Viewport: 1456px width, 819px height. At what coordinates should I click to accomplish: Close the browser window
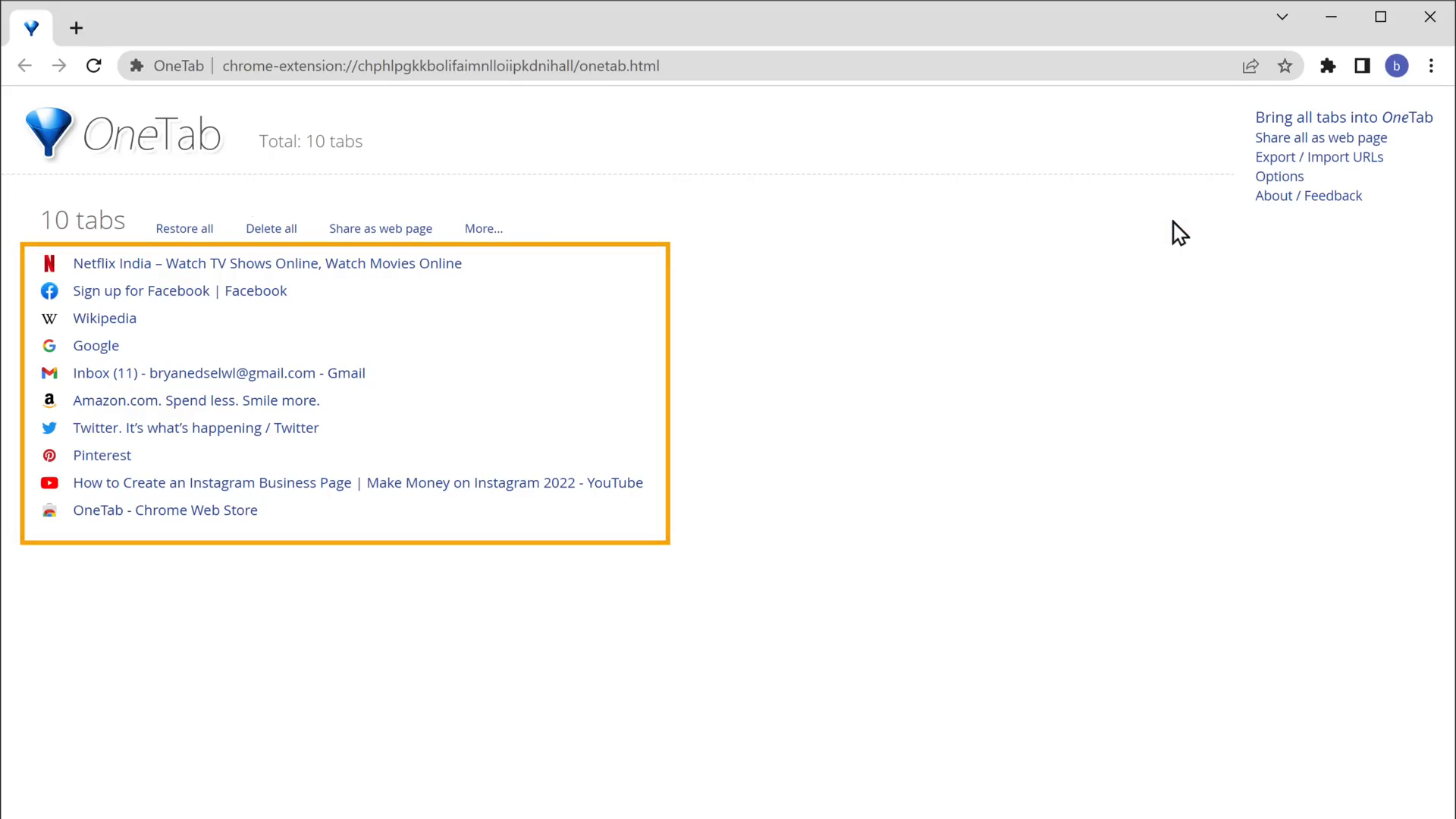point(1429,17)
